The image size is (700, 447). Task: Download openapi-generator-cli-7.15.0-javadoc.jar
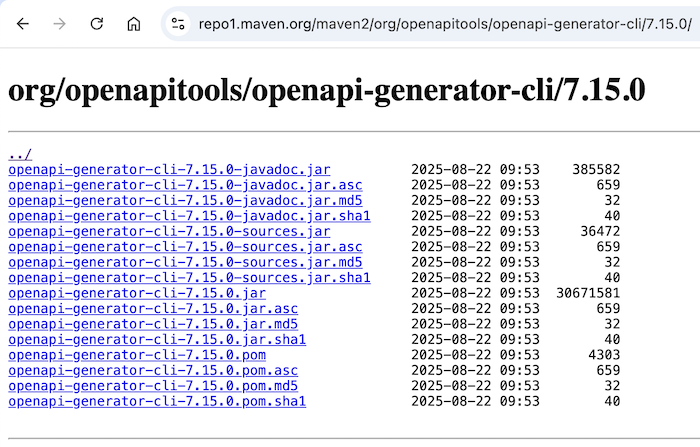pos(169,170)
